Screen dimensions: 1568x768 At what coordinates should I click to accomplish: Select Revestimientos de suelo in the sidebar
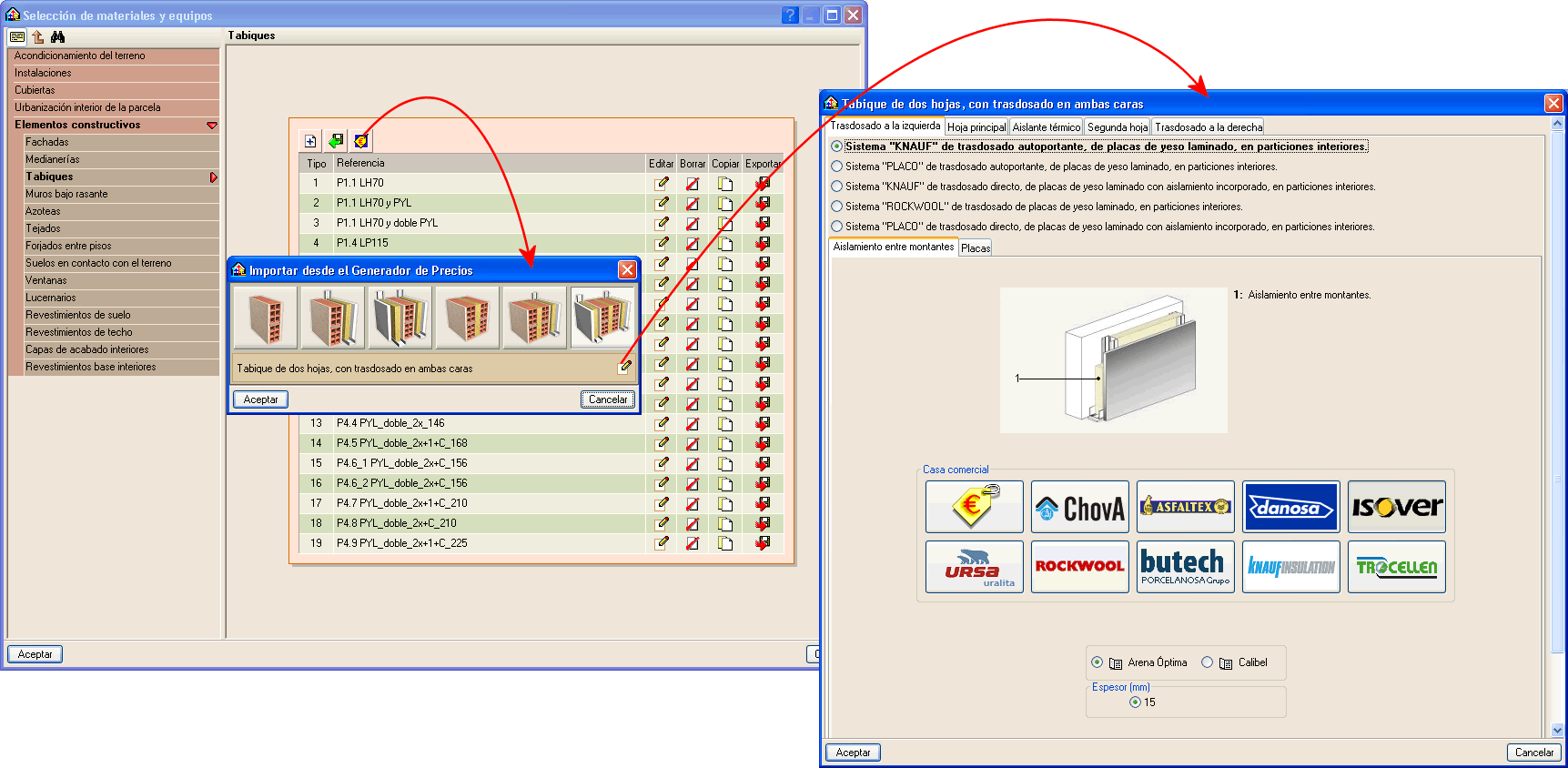[122, 315]
